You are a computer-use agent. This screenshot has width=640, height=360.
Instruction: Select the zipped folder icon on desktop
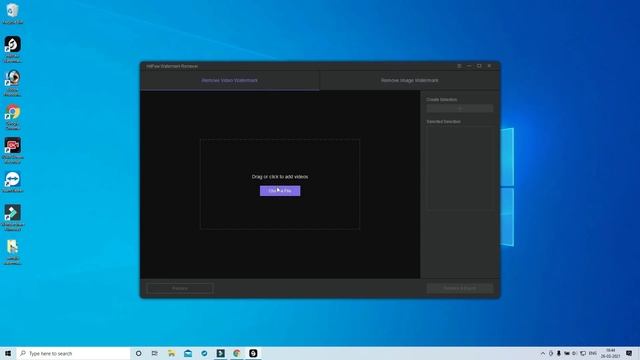pyautogui.click(x=13, y=252)
